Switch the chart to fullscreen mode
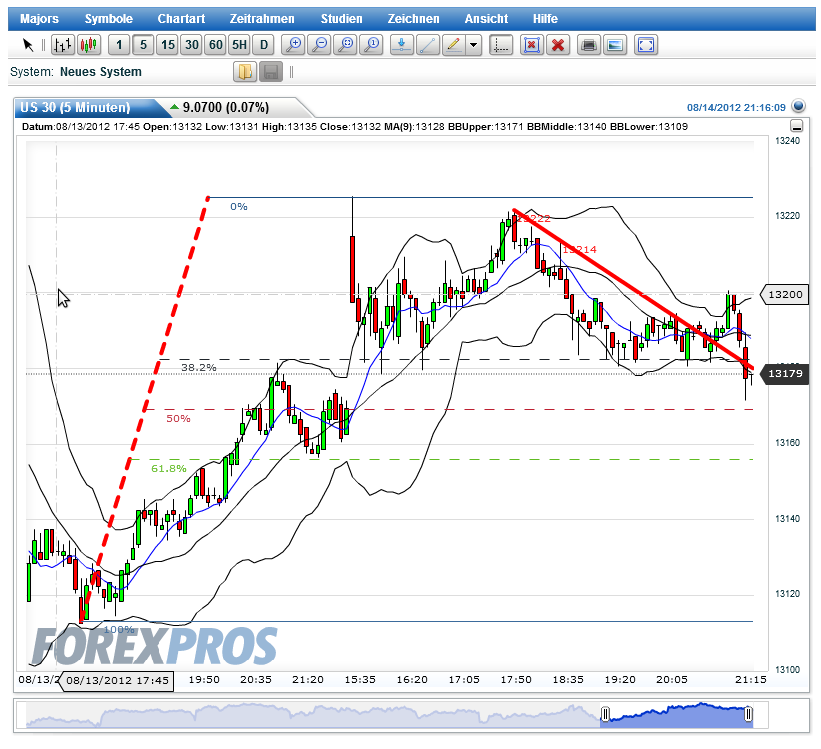Screen dimensions: 821x749 click(x=645, y=45)
